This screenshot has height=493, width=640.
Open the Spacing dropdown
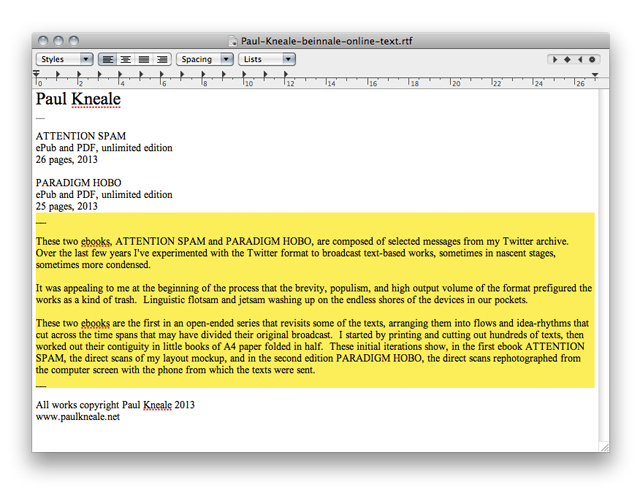[x=204, y=60]
